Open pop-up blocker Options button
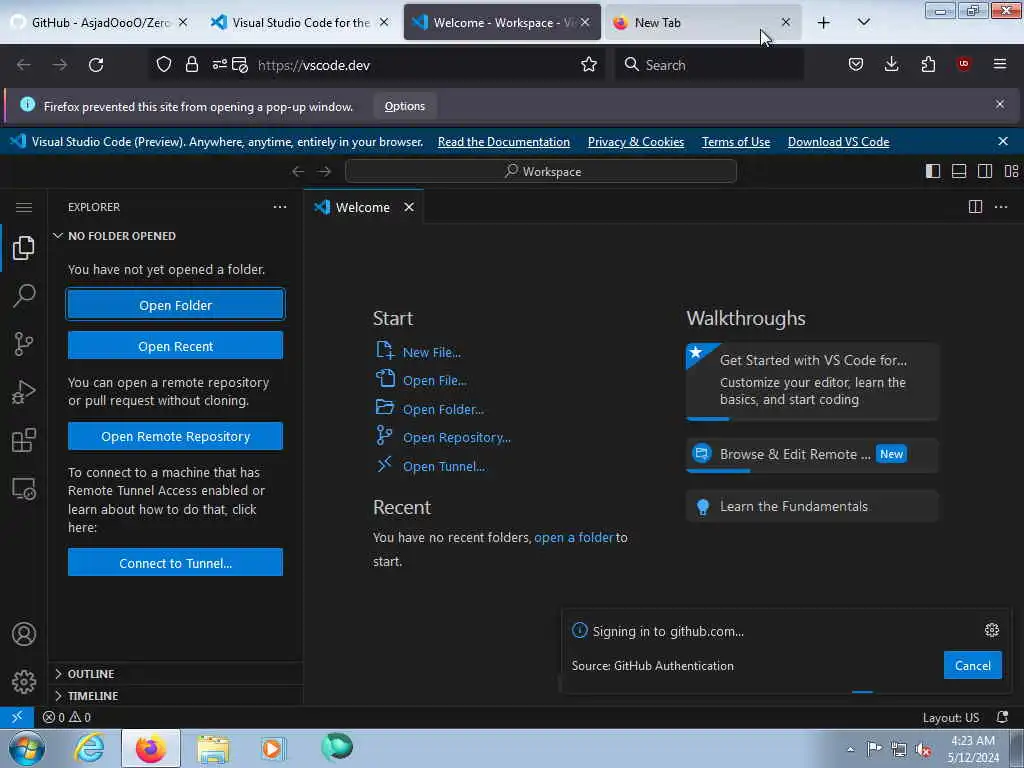 405,106
